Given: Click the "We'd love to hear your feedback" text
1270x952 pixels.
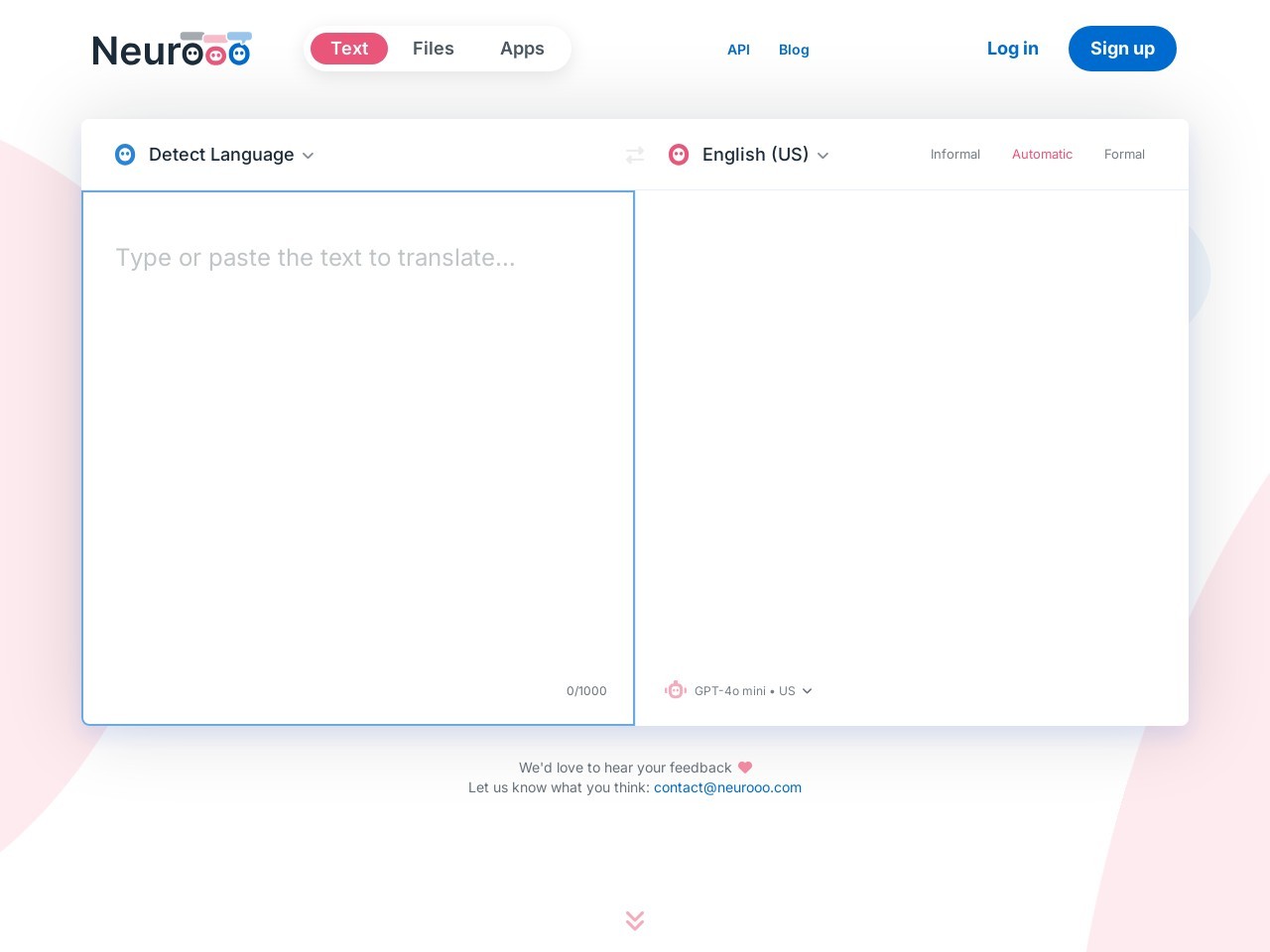Looking at the screenshot, I should coord(625,768).
